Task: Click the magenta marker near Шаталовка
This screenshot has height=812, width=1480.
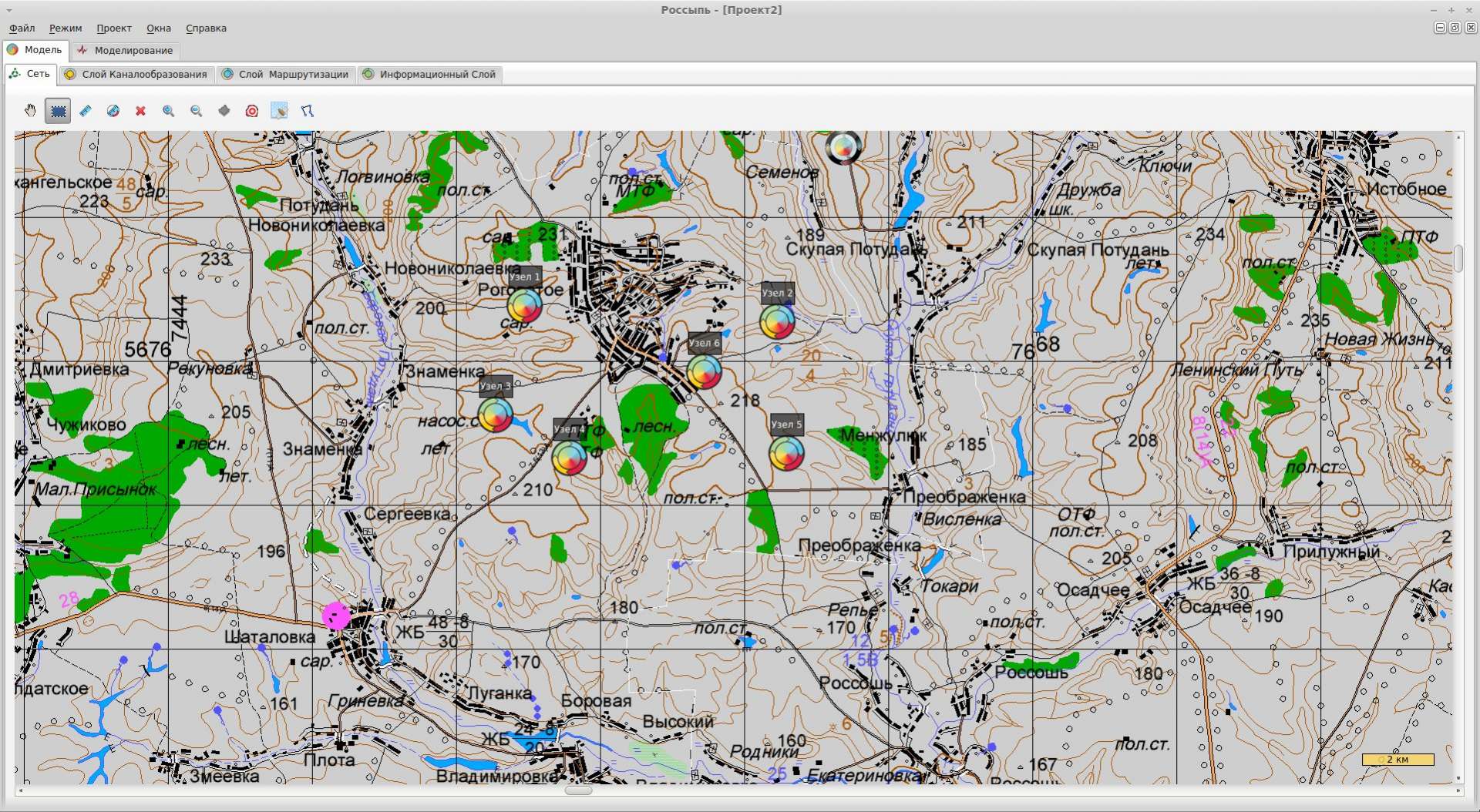Action: point(336,616)
